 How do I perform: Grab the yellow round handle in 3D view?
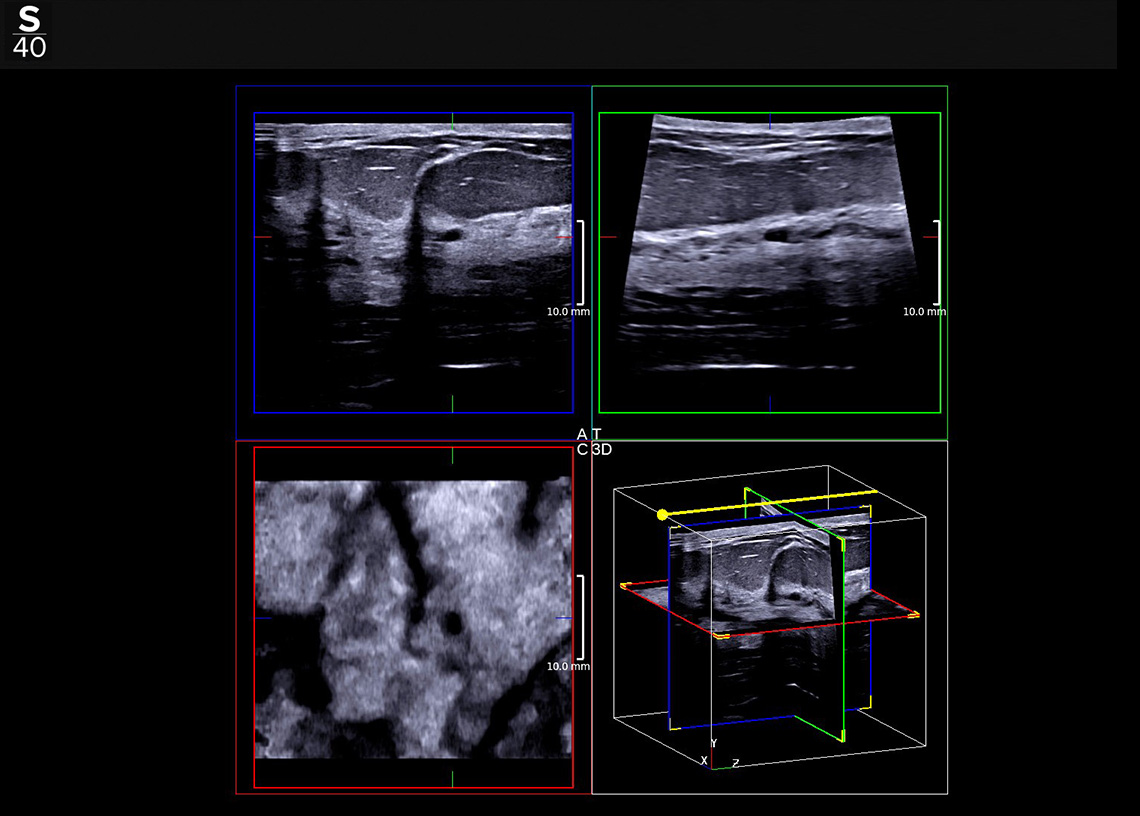coord(662,515)
